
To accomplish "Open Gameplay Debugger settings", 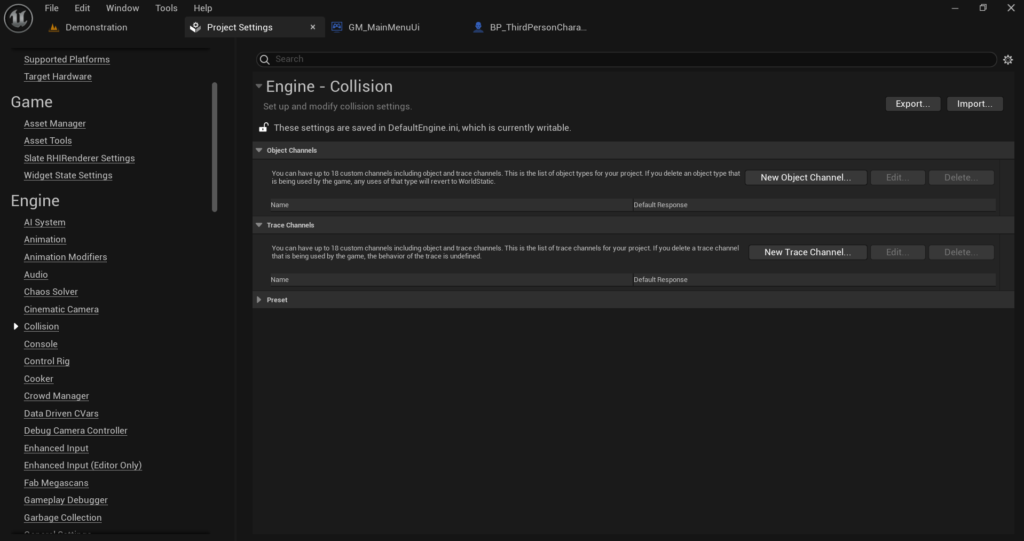I will (66, 500).
